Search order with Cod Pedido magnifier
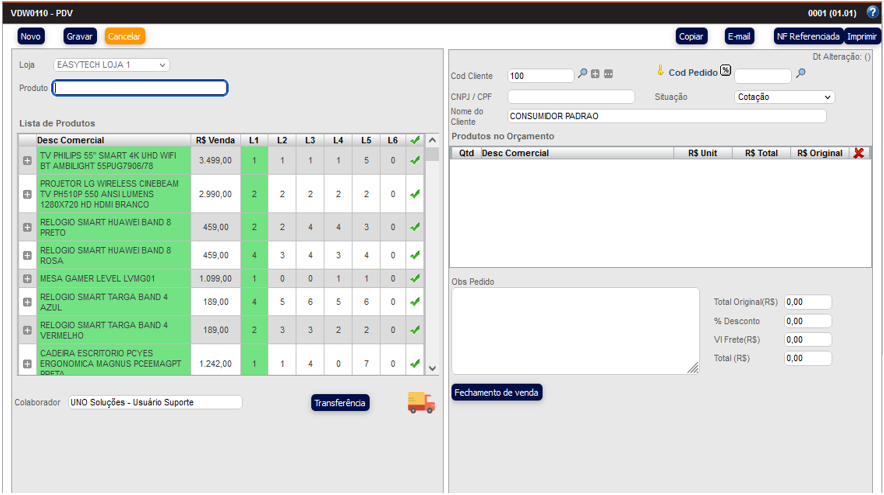884x495 pixels. point(800,74)
